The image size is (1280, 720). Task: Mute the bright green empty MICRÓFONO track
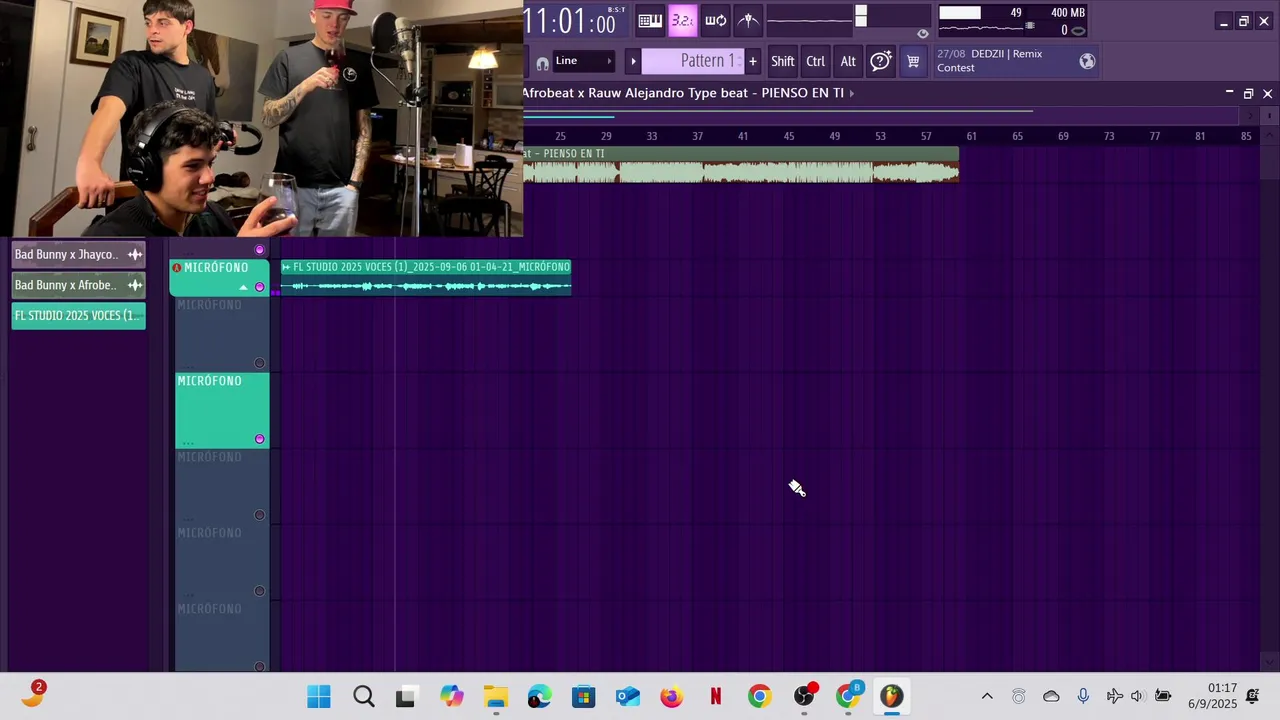click(260, 439)
